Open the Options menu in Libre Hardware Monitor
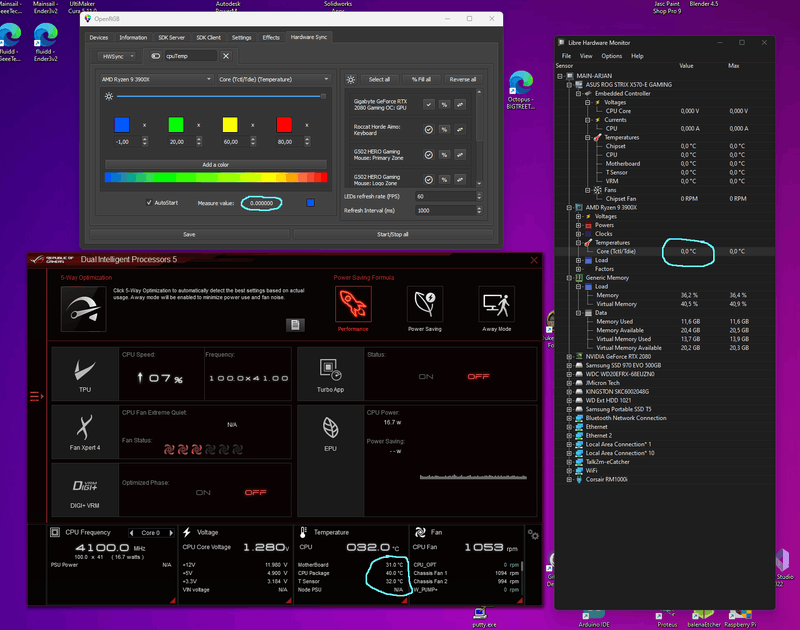Screen dimensions: 800x630 (x=611, y=56)
